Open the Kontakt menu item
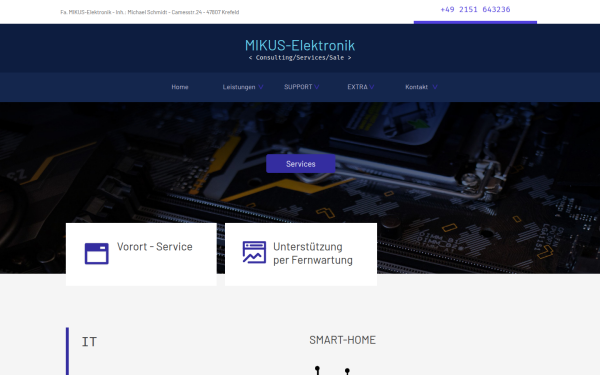Viewport: 600px width, 375px height. point(416,87)
